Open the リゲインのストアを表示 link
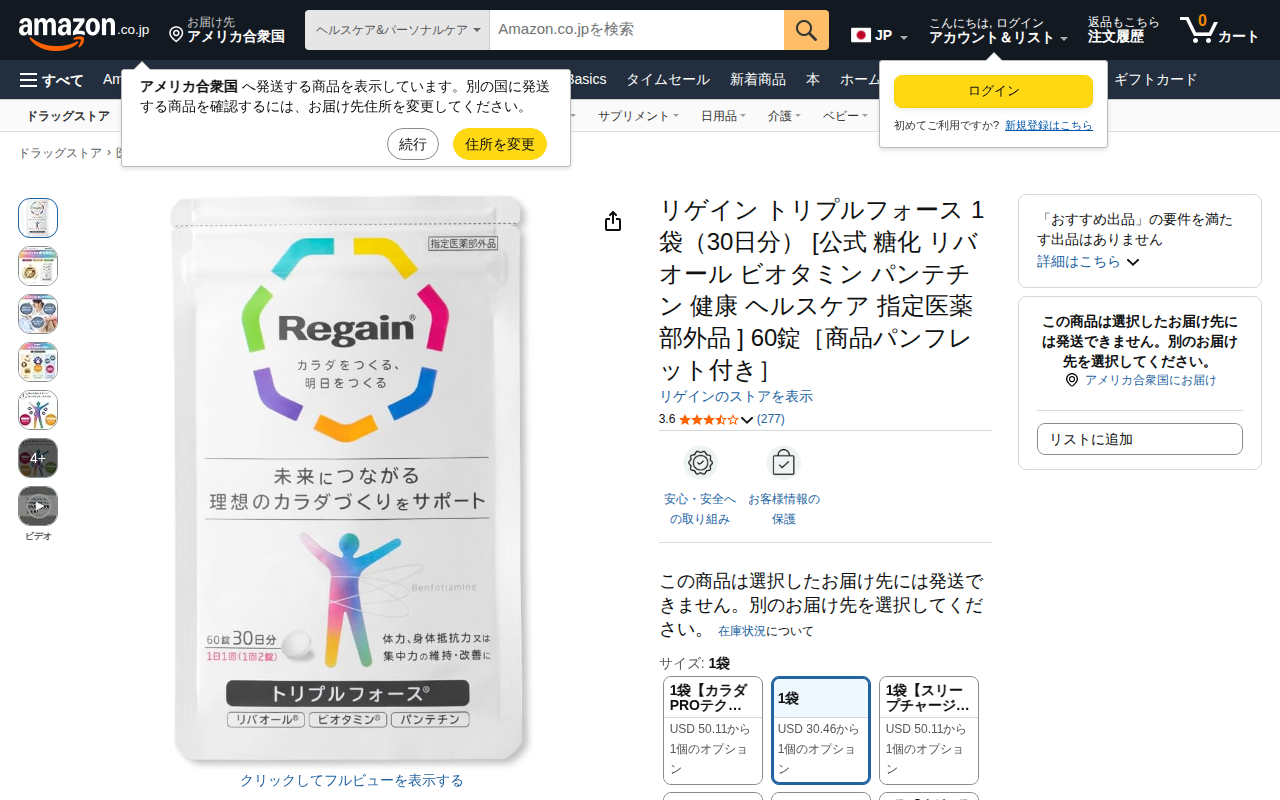 (736, 396)
